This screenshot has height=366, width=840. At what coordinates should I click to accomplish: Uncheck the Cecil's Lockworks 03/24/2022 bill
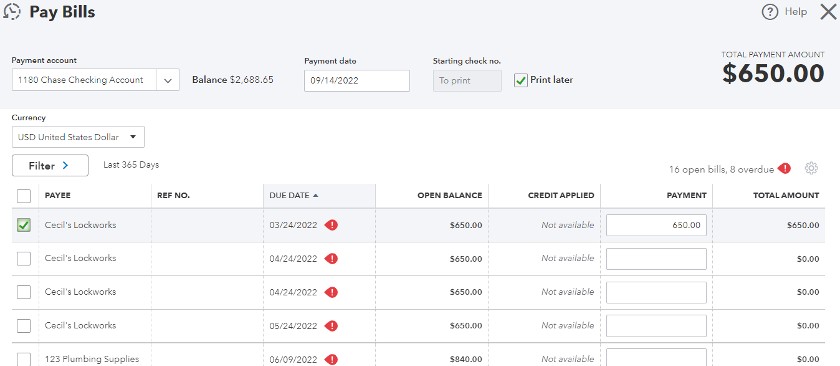click(24, 225)
